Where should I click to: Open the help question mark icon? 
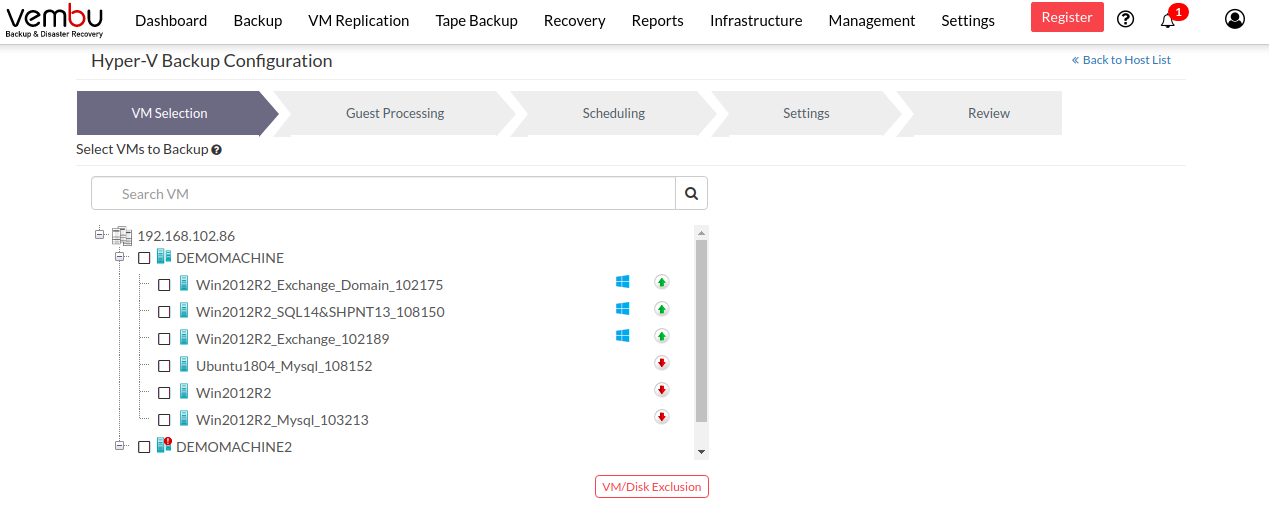click(x=1126, y=19)
